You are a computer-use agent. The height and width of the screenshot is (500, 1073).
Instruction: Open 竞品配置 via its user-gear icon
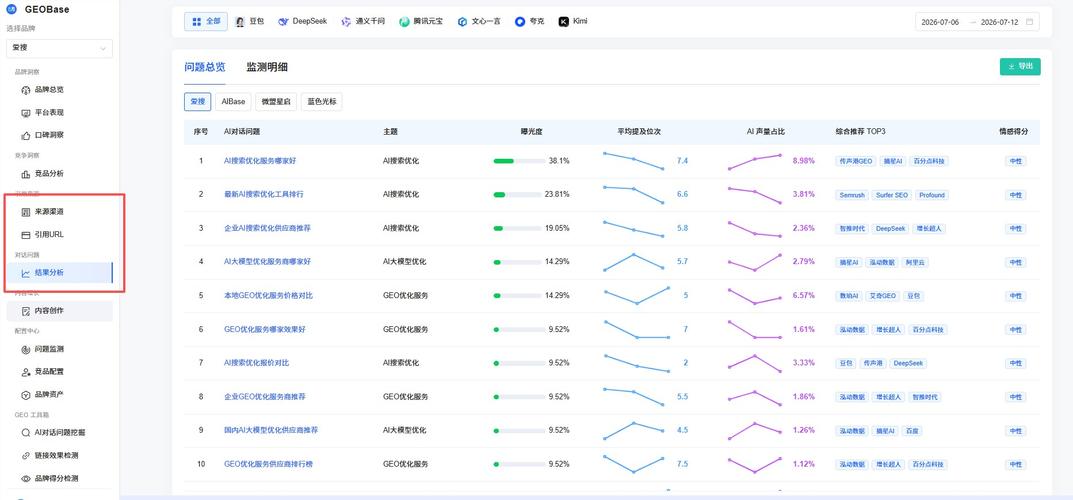[26, 371]
